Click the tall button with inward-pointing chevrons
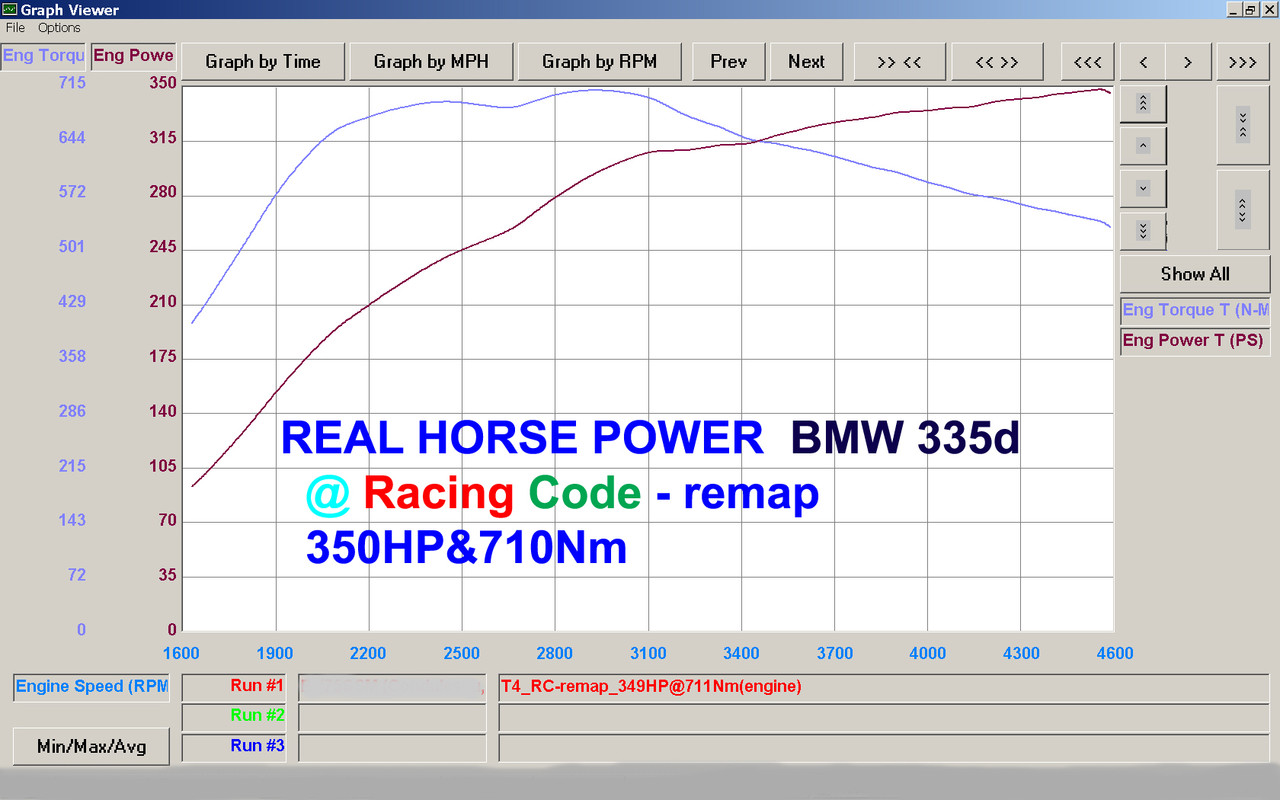 pos(1243,125)
